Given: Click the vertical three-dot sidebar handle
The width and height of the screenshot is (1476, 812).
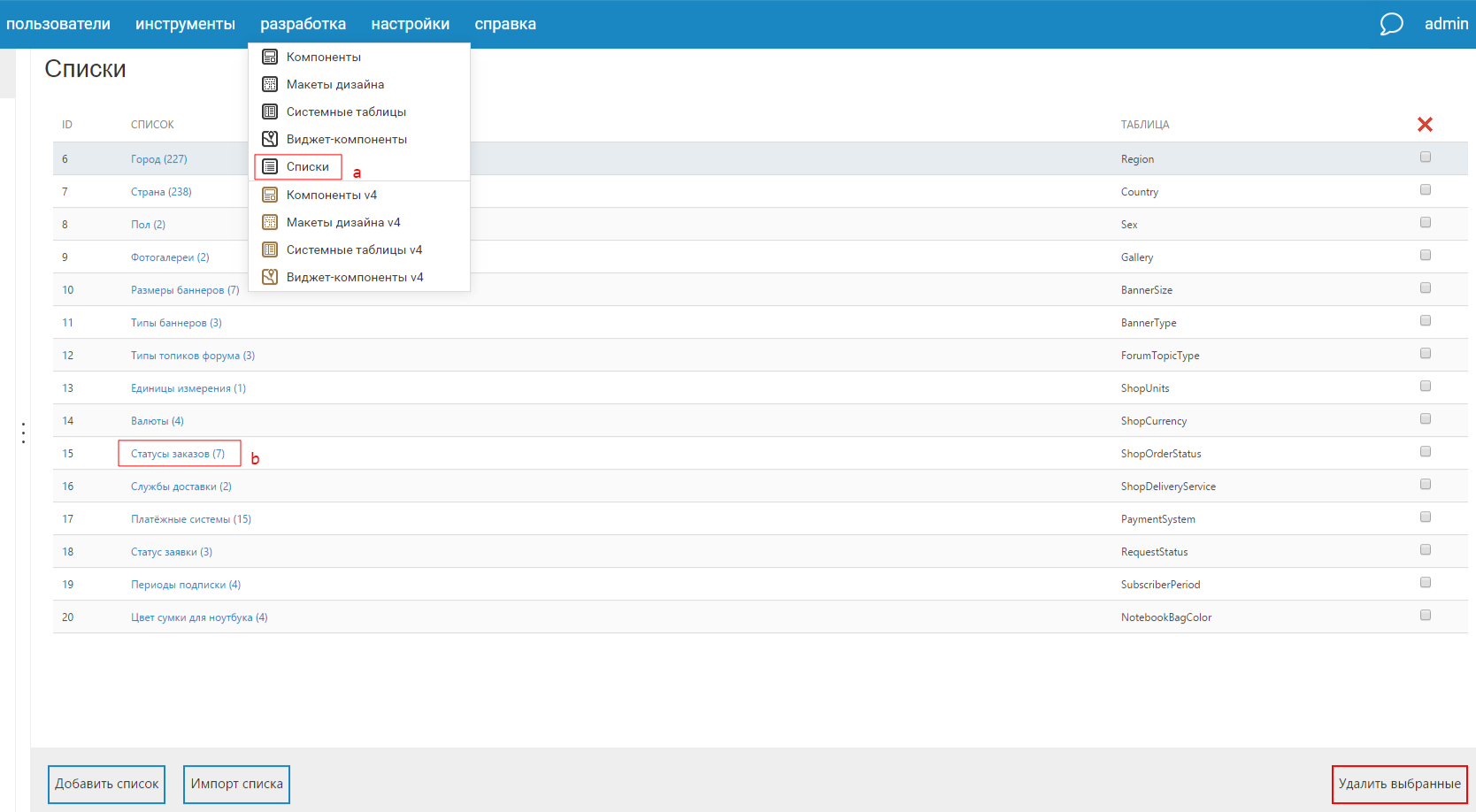Looking at the screenshot, I should 23,433.
